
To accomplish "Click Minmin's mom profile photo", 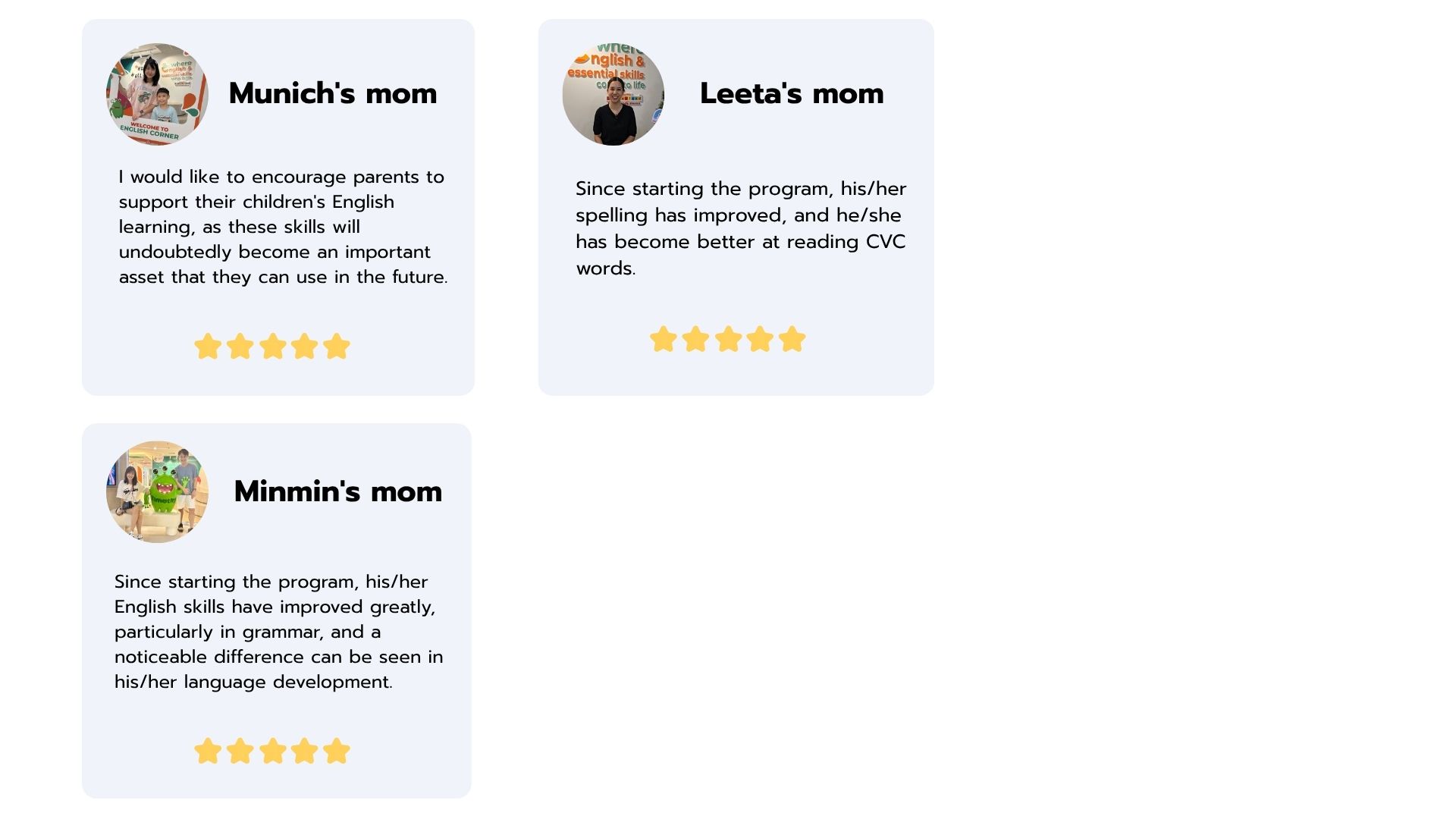I will pyautogui.click(x=157, y=491).
